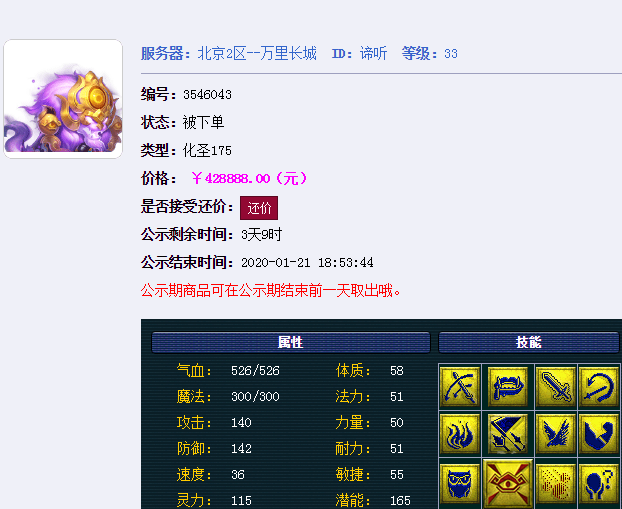
Task: Select the hands holding orb question-mark skill
Action: 599,483
